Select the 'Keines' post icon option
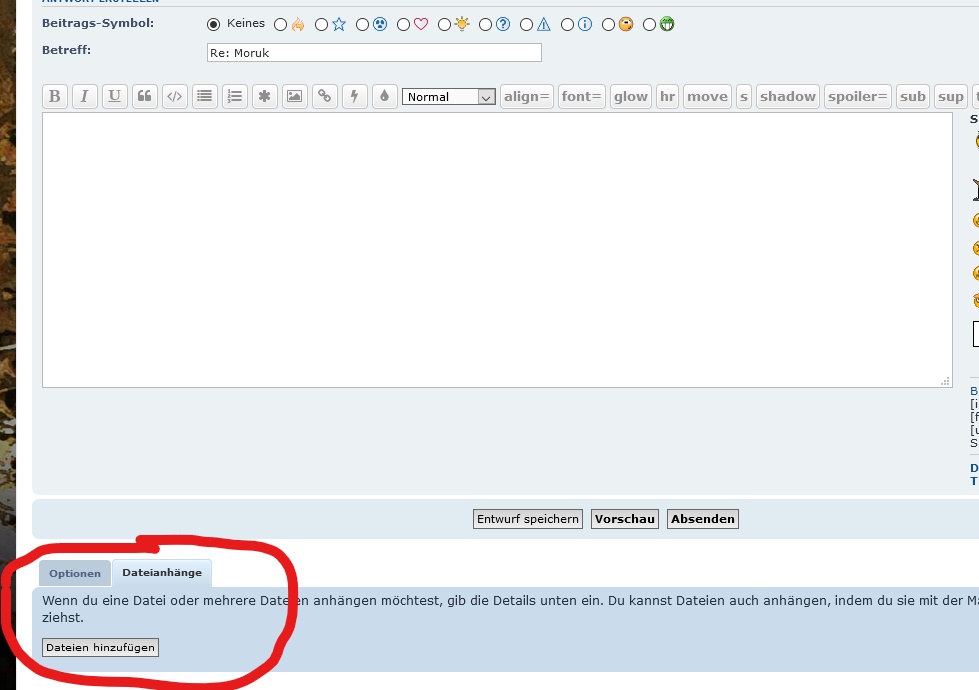Viewport: 979px width, 690px height. coord(213,24)
